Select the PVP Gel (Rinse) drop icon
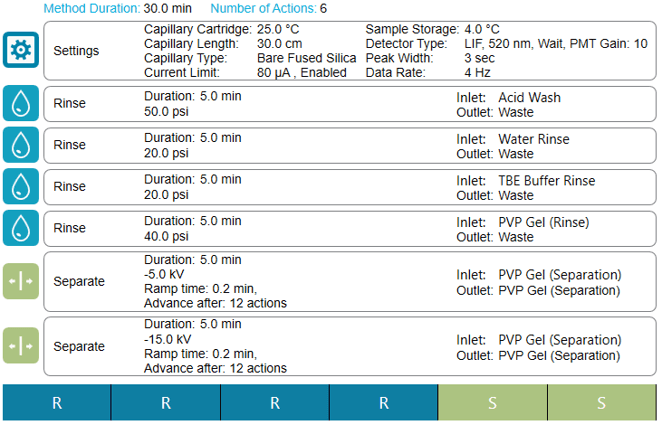Viewport: 662px width, 425px height. 20,228
